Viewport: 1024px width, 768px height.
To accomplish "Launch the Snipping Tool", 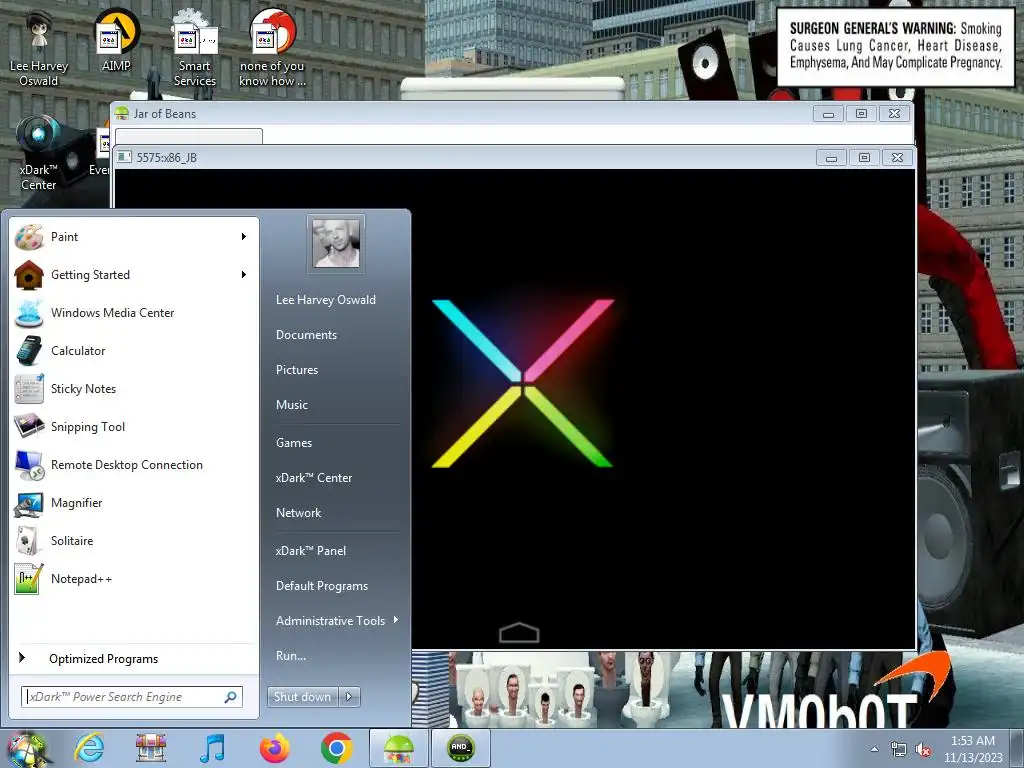I will click(134, 426).
